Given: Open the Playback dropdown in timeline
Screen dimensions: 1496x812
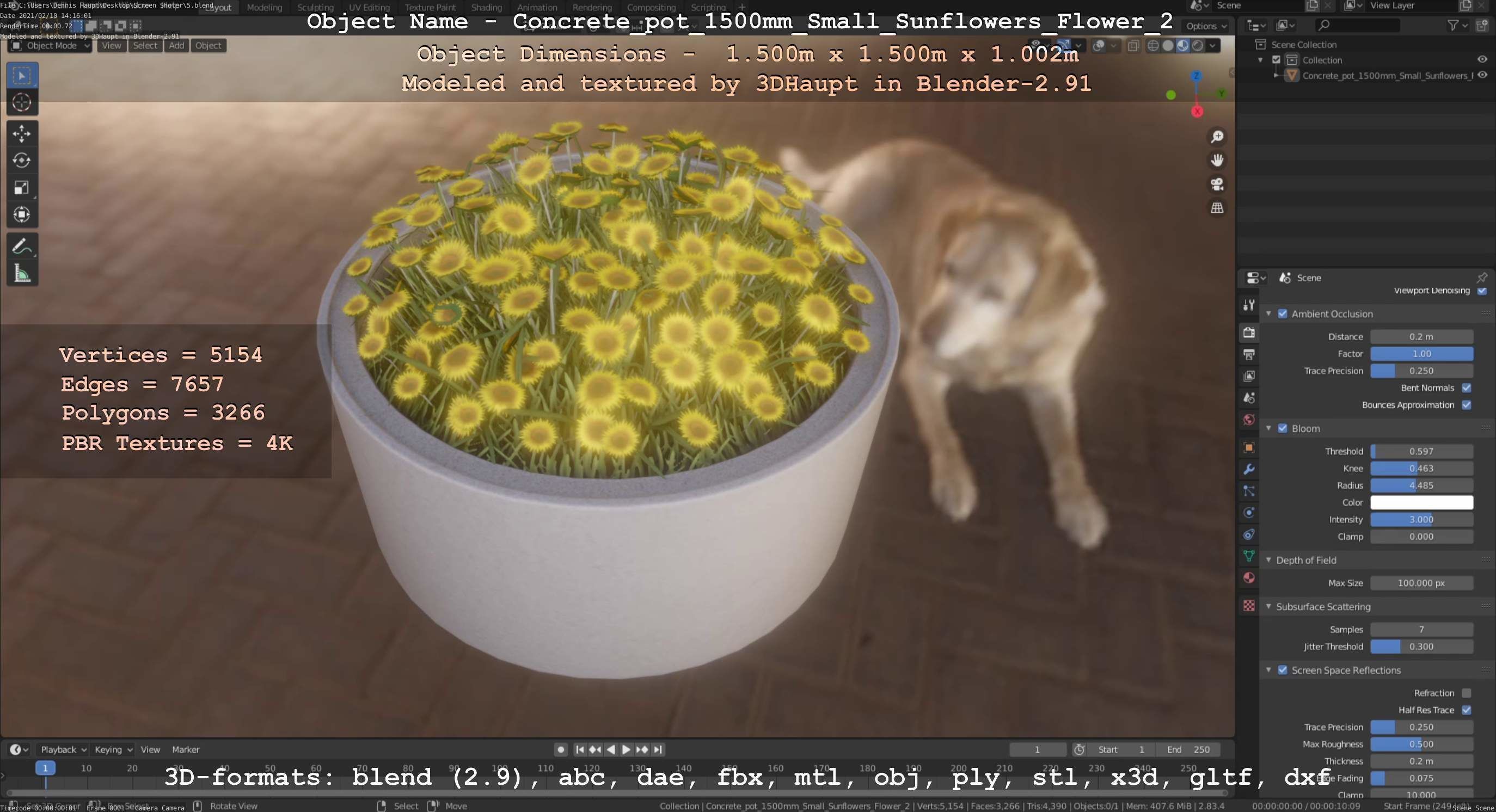Looking at the screenshot, I should pyautogui.click(x=63, y=749).
